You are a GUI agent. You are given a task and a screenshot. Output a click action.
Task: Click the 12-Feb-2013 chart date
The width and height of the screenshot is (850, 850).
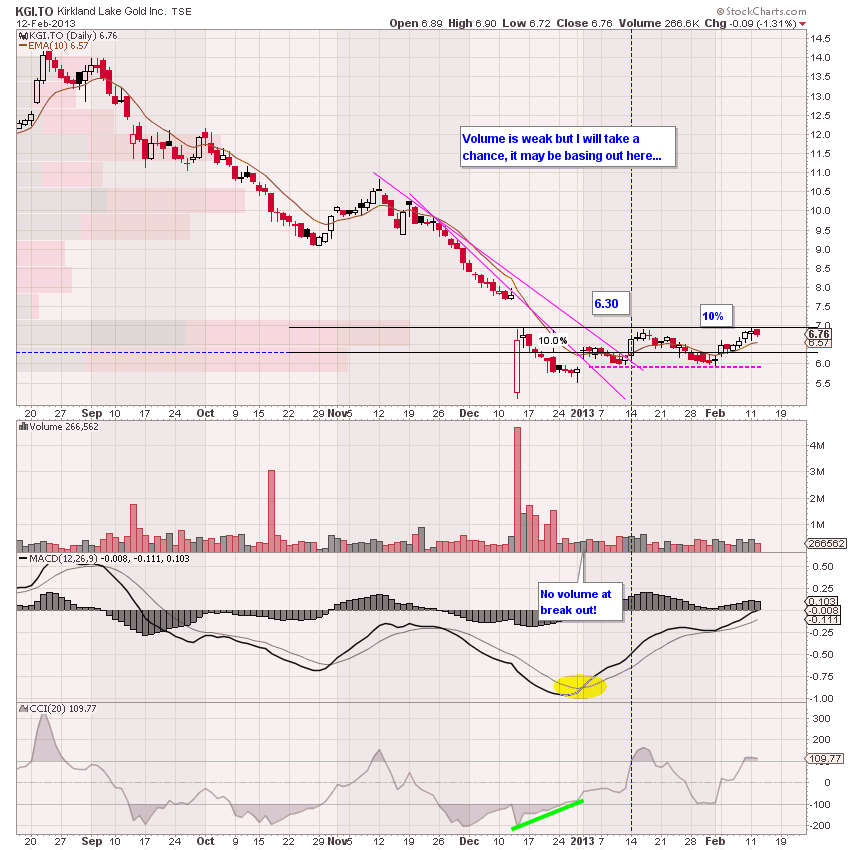(x=46, y=23)
